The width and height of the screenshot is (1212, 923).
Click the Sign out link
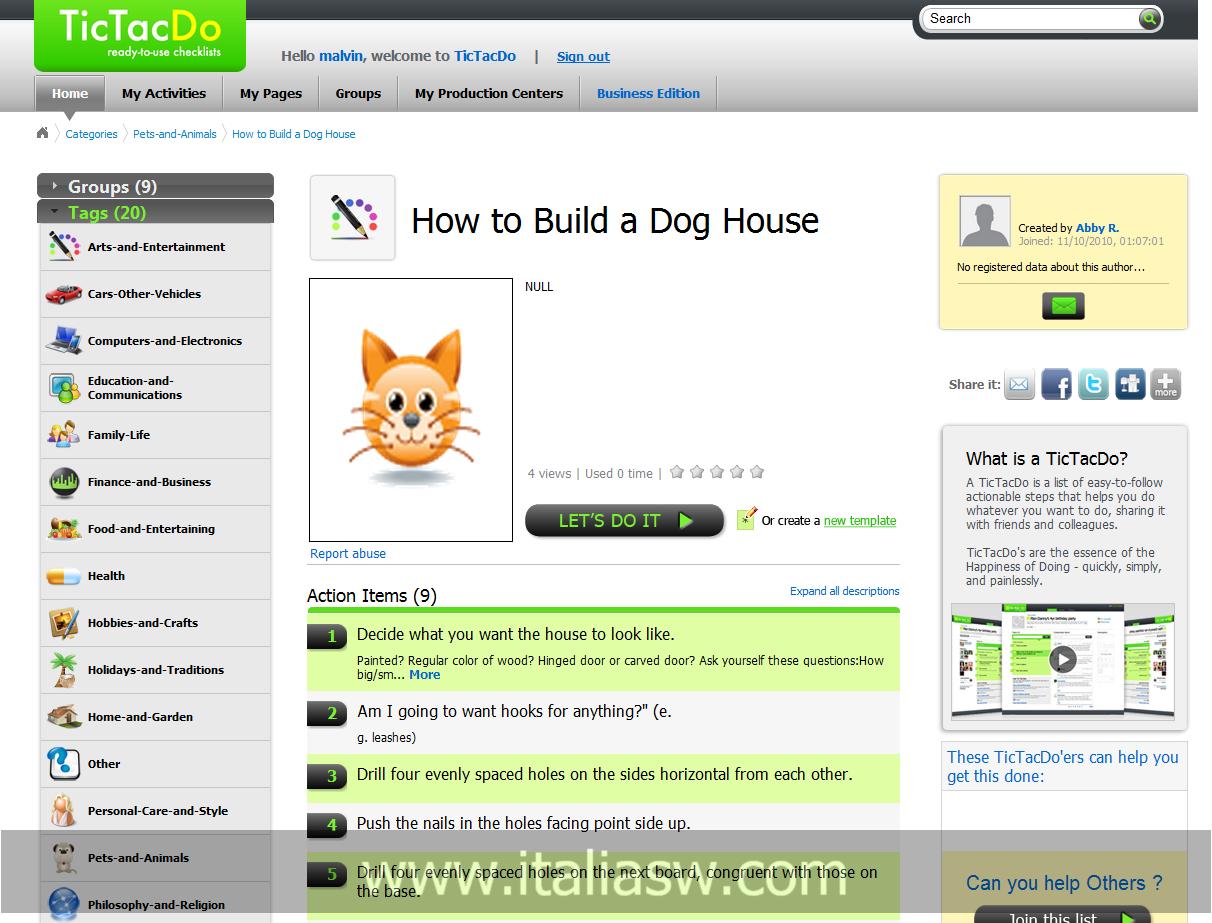[583, 57]
